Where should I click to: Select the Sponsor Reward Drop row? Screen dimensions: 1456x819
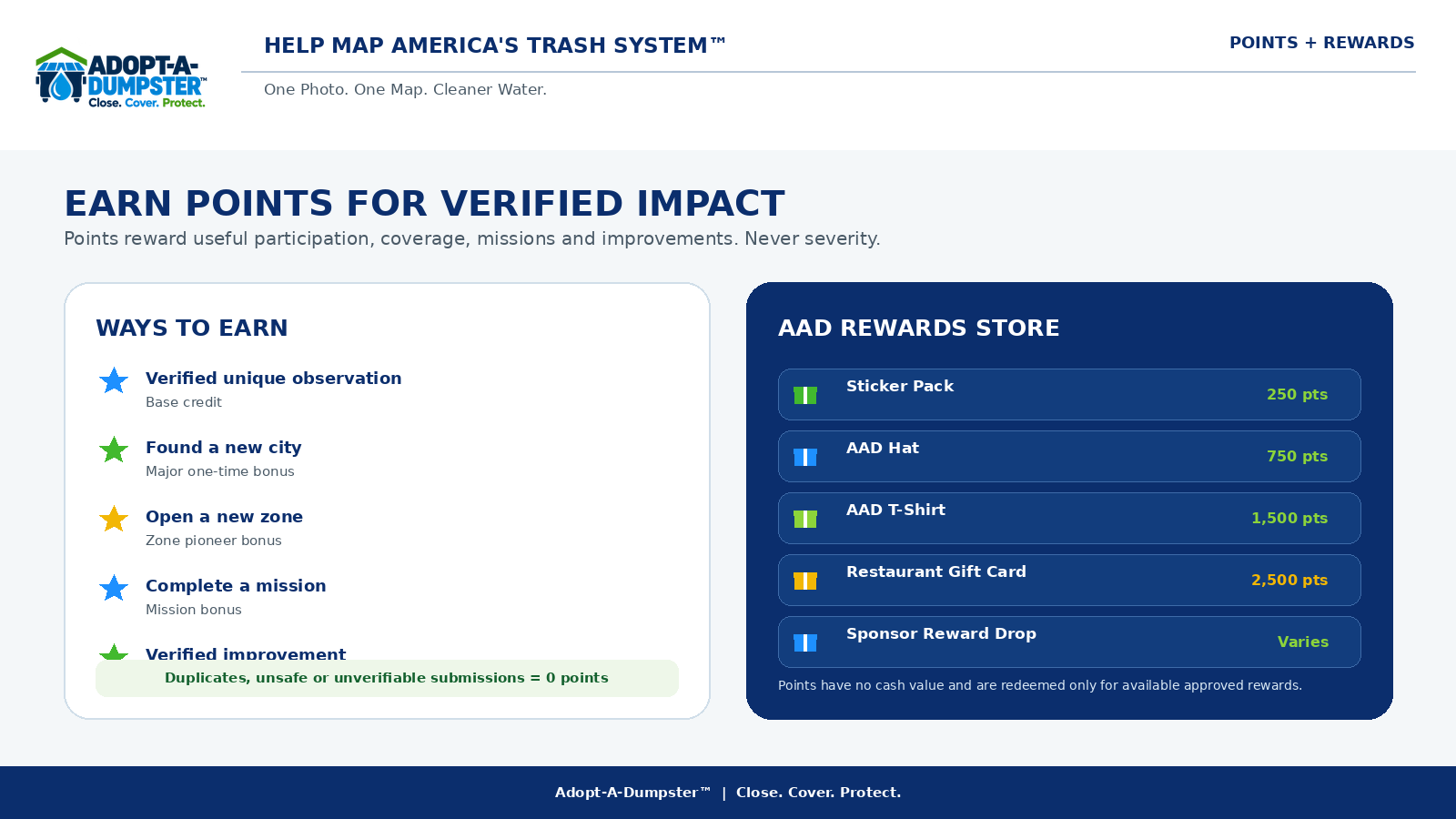(x=1069, y=642)
